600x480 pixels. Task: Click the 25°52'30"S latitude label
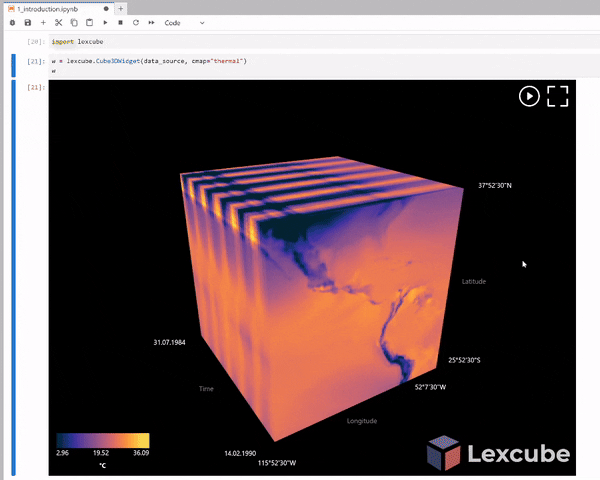(x=464, y=360)
